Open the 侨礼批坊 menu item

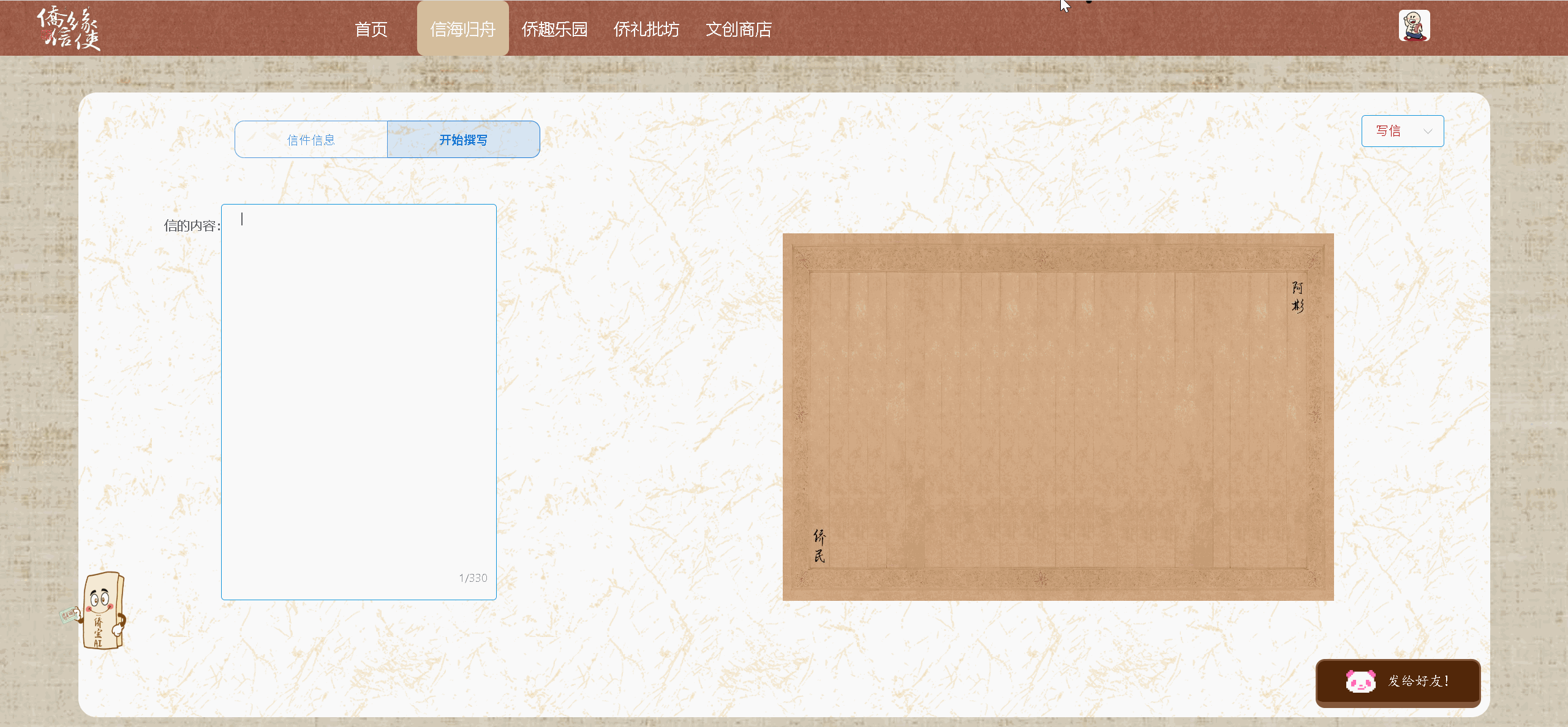[646, 28]
